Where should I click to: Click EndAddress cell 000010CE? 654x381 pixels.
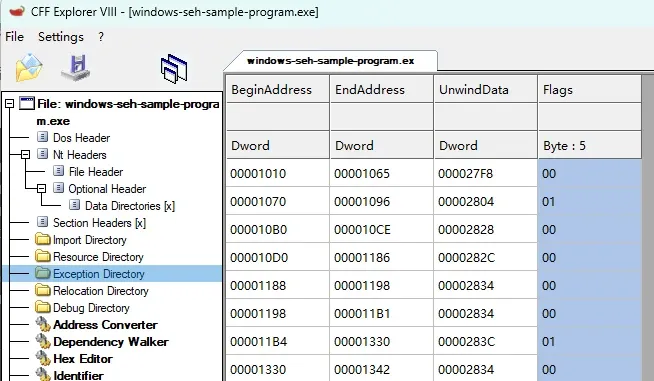tap(381, 229)
